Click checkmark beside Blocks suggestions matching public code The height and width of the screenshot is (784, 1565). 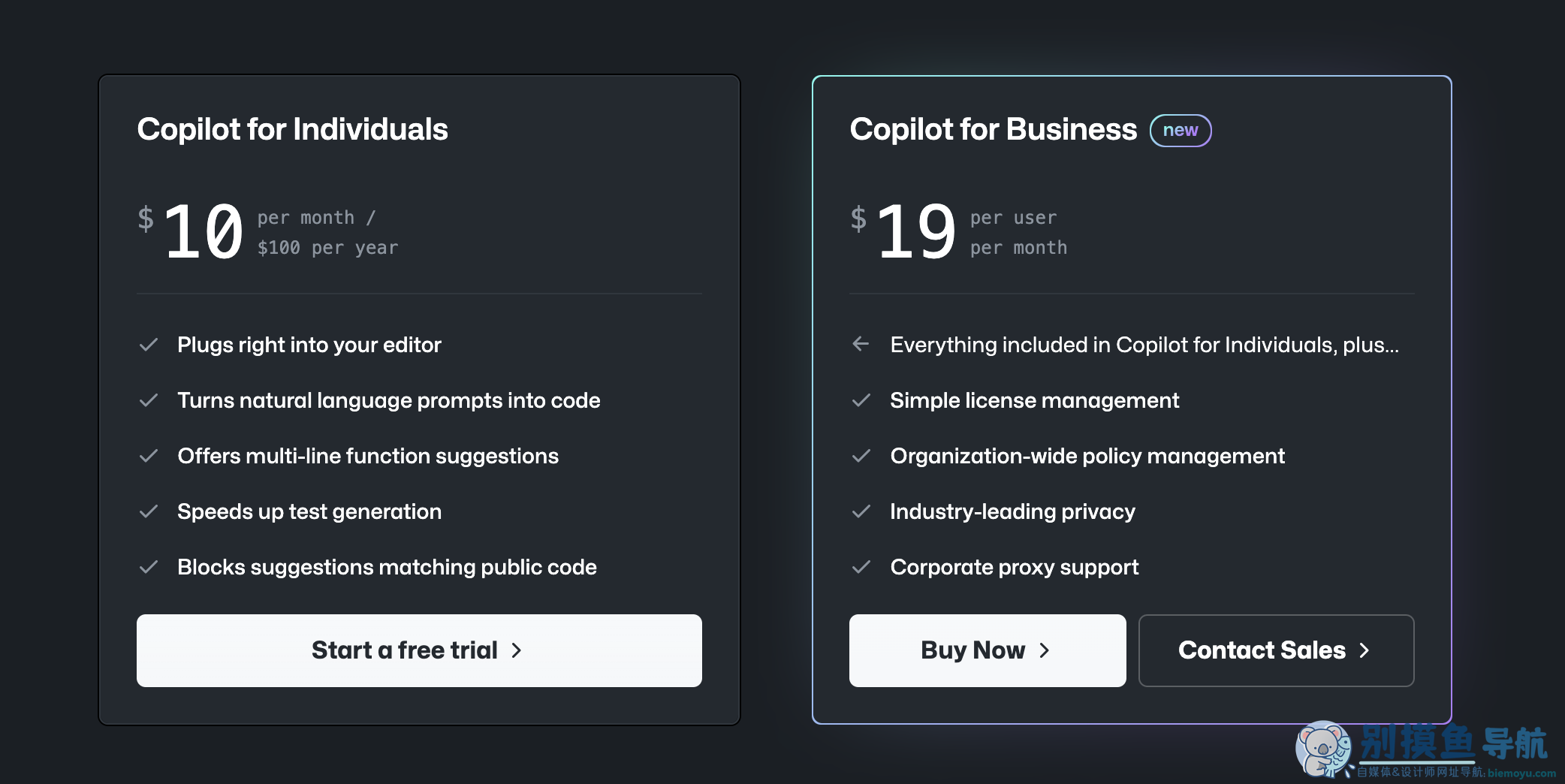pyautogui.click(x=149, y=567)
